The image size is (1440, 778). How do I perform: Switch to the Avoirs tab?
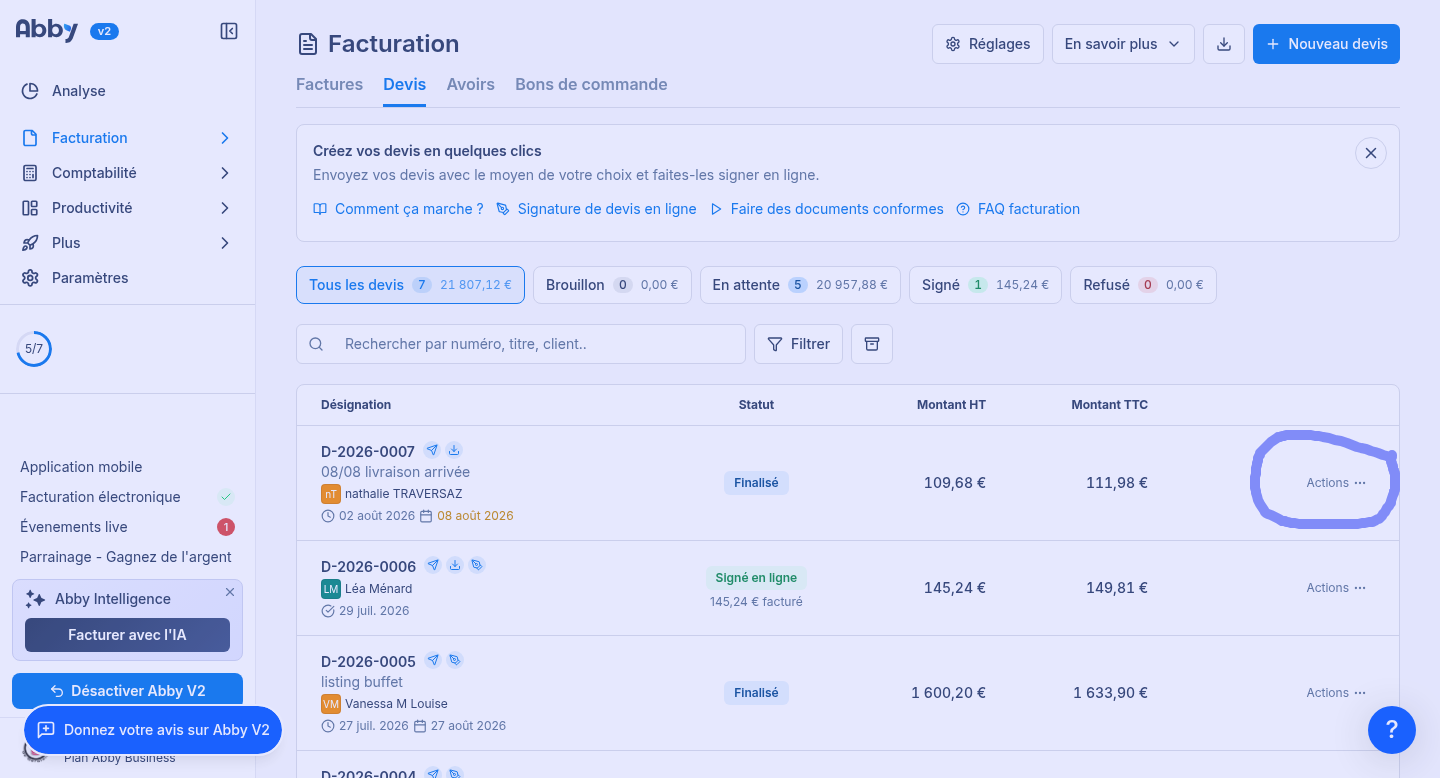click(x=471, y=84)
